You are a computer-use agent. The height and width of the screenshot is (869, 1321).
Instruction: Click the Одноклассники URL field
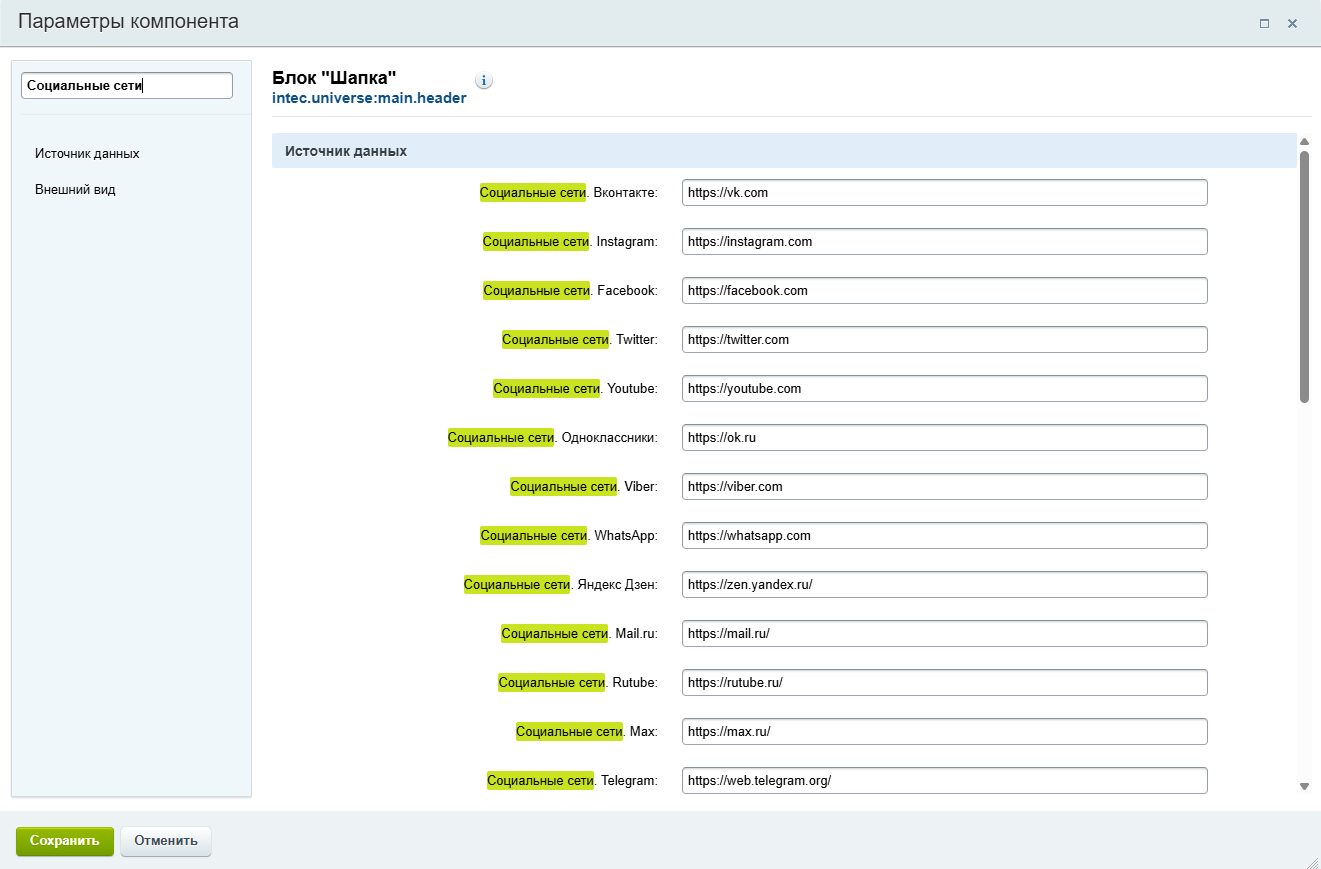point(944,438)
